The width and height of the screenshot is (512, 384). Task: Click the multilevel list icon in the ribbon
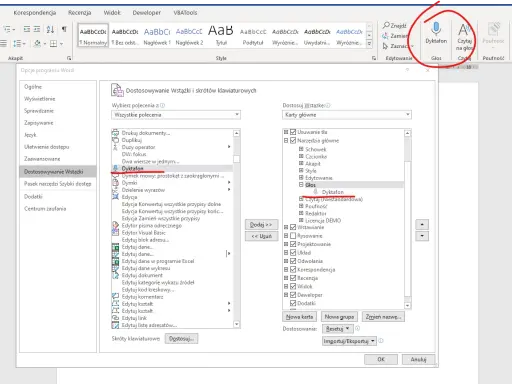tap(7, 29)
